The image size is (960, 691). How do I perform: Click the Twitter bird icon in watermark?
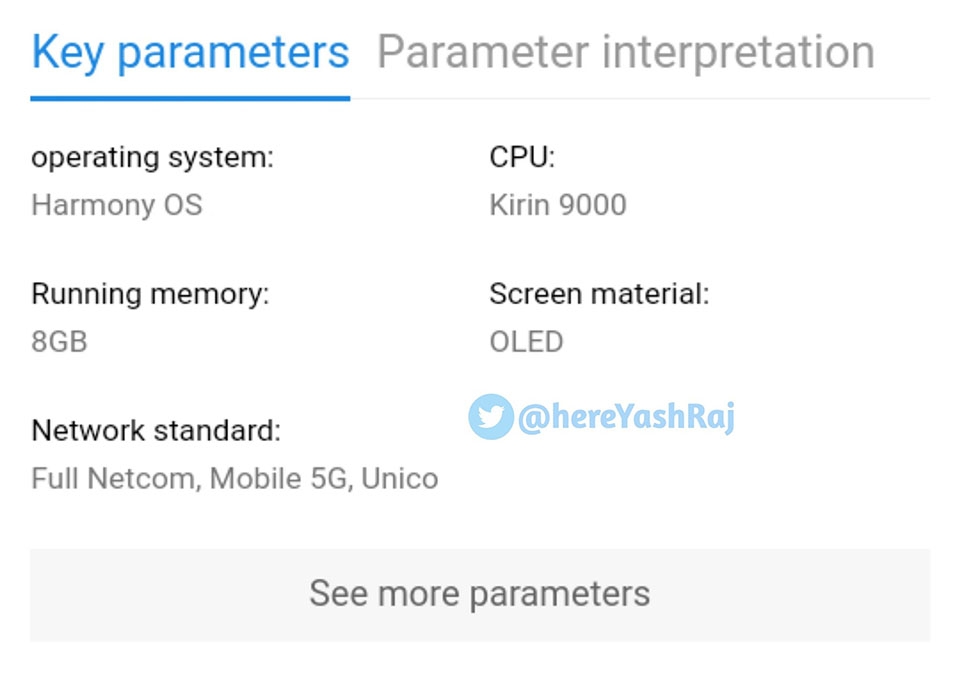click(491, 416)
